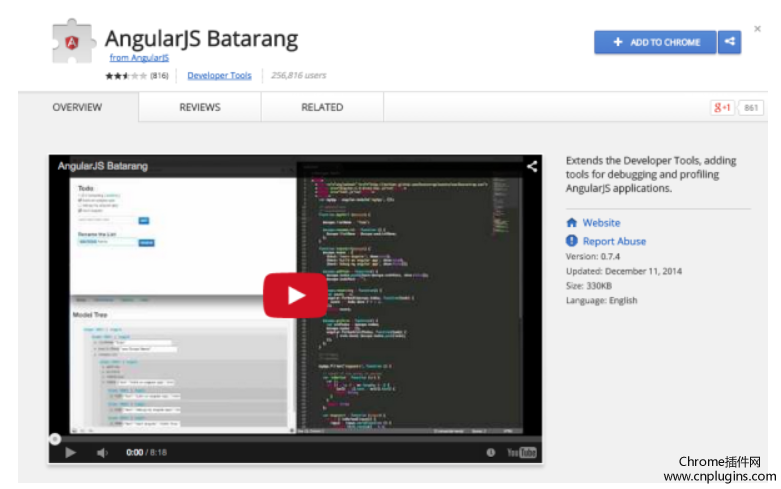Mute the video with the speaker icon
The image size is (781, 489).
click(102, 452)
